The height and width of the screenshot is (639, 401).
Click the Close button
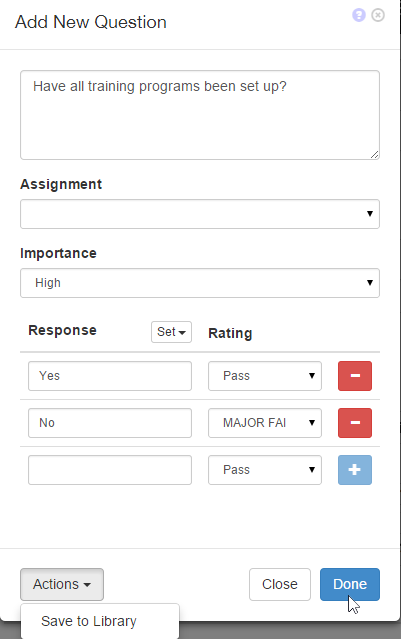tap(280, 584)
